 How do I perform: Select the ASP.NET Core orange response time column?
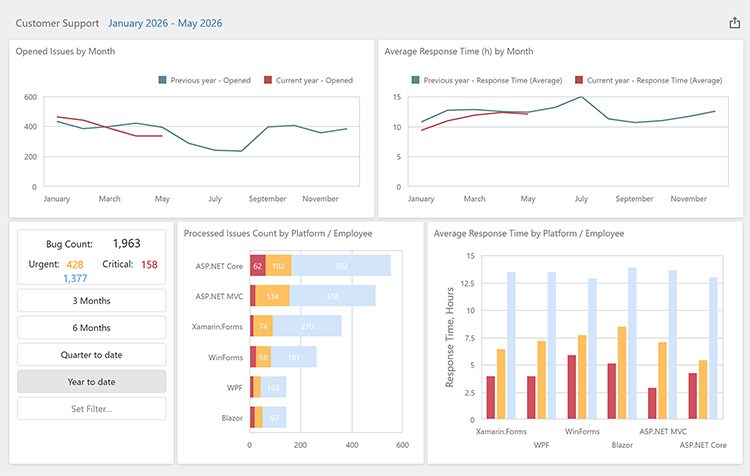tap(703, 389)
